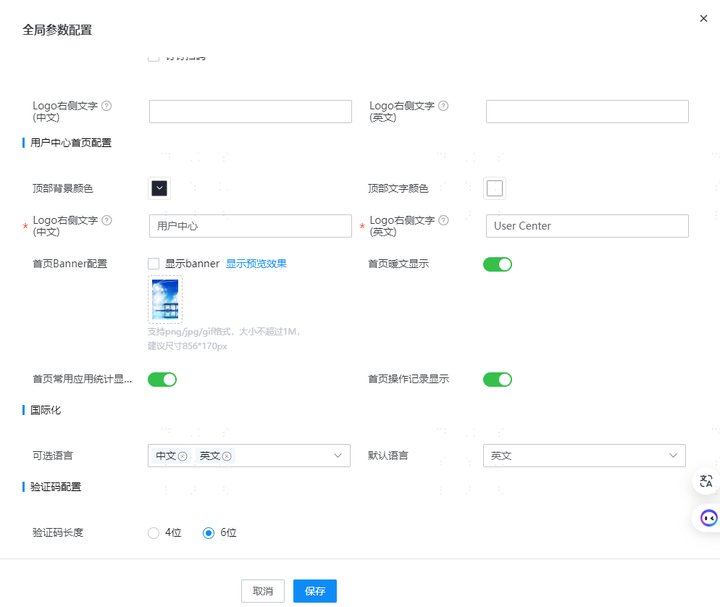Select the 6位 verification code length

point(208,533)
